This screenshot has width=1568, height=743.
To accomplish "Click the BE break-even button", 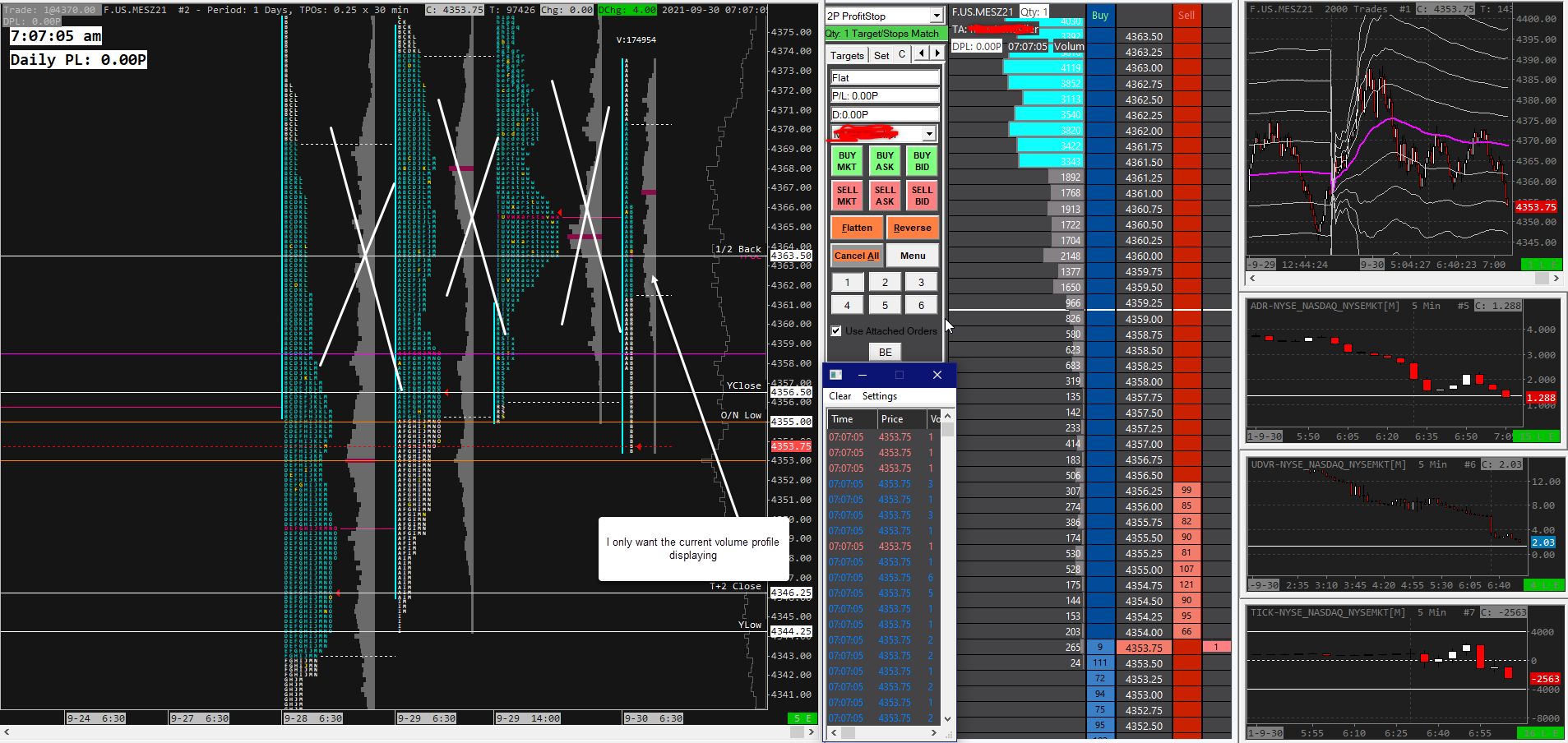I will 885,352.
